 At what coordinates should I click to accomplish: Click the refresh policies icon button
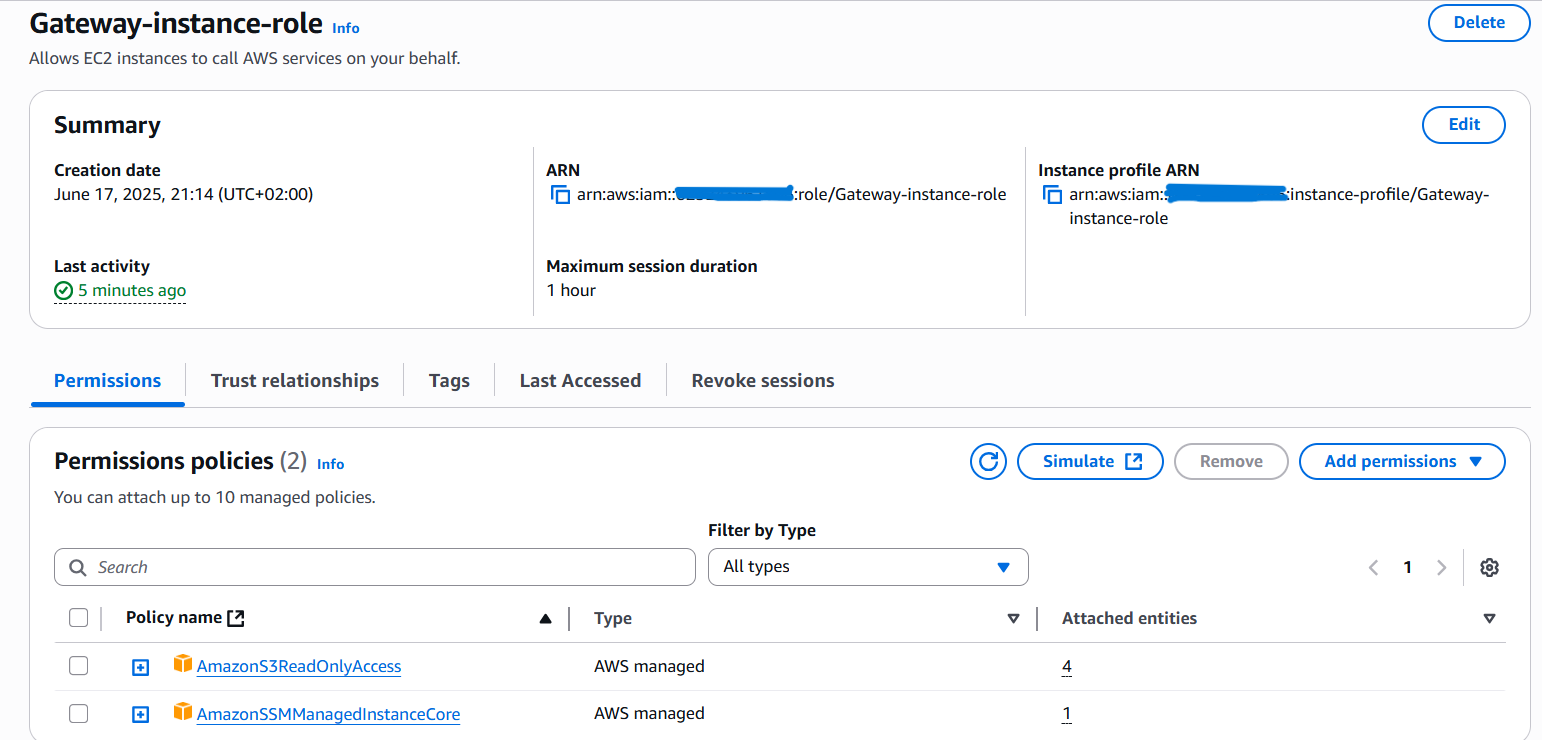pos(988,461)
